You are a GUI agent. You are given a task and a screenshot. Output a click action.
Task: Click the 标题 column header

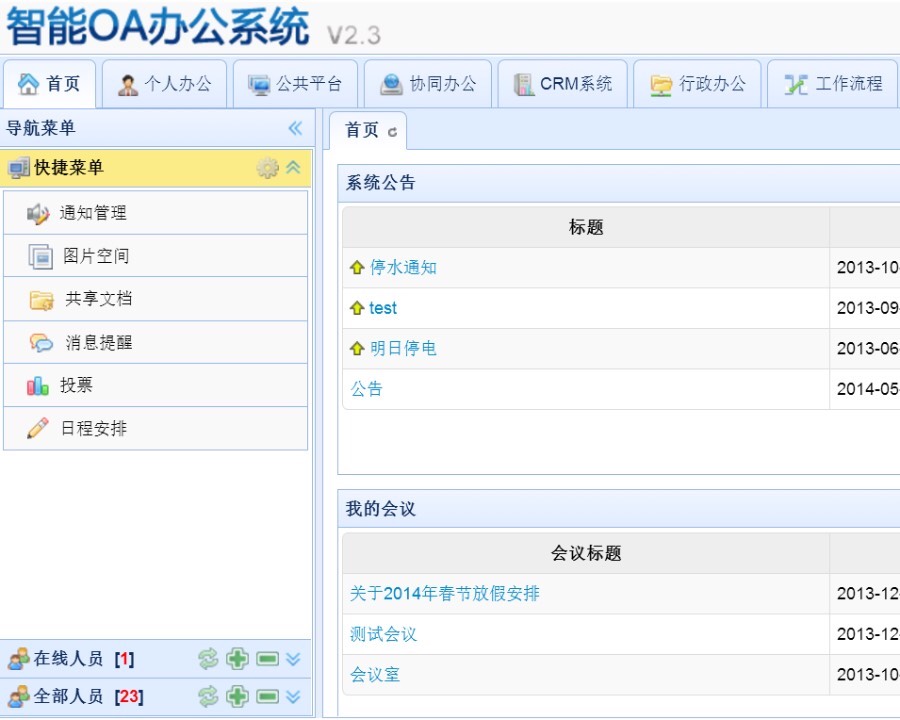[586, 228]
